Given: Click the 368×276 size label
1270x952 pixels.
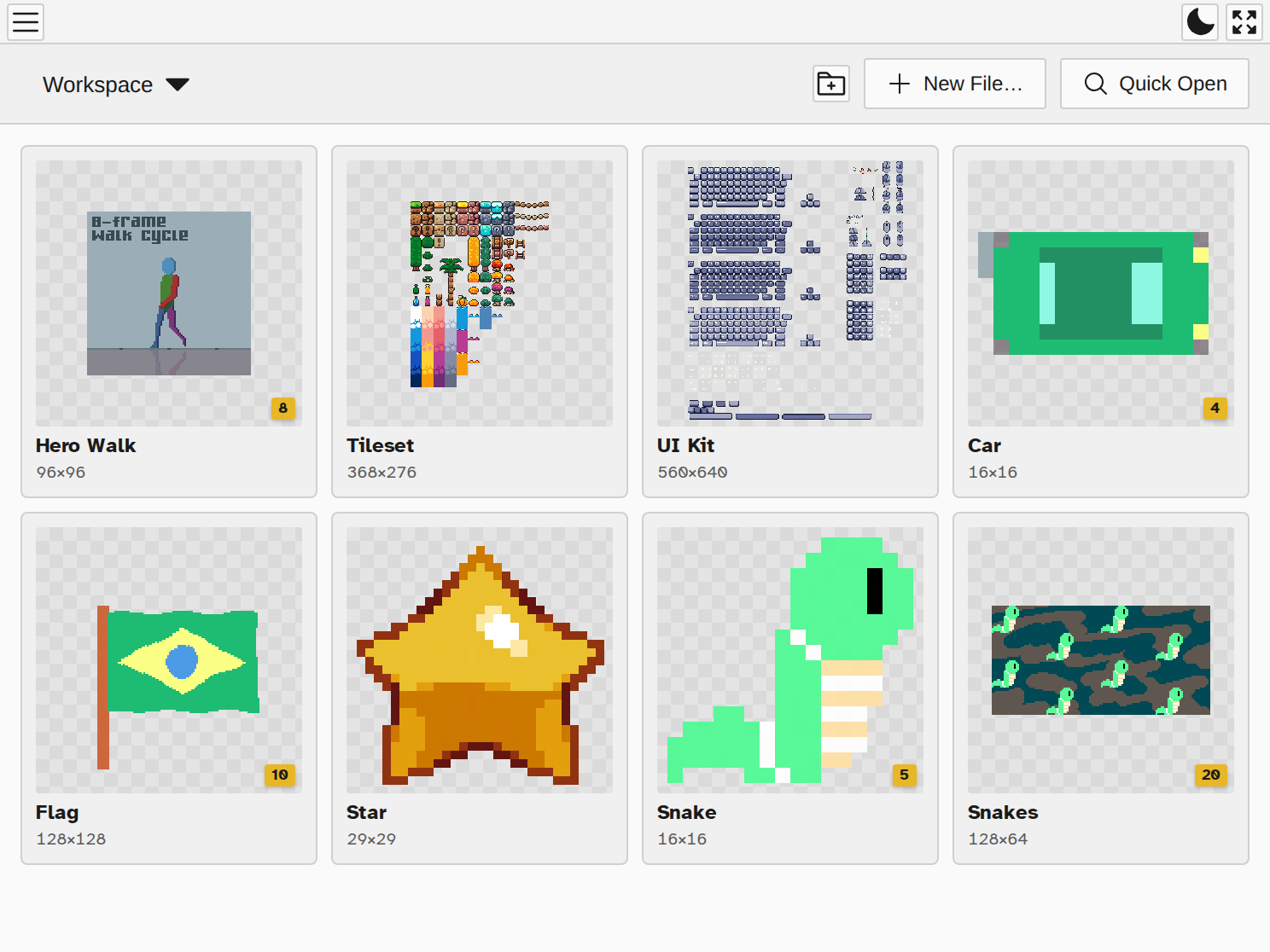Looking at the screenshot, I should click(382, 472).
